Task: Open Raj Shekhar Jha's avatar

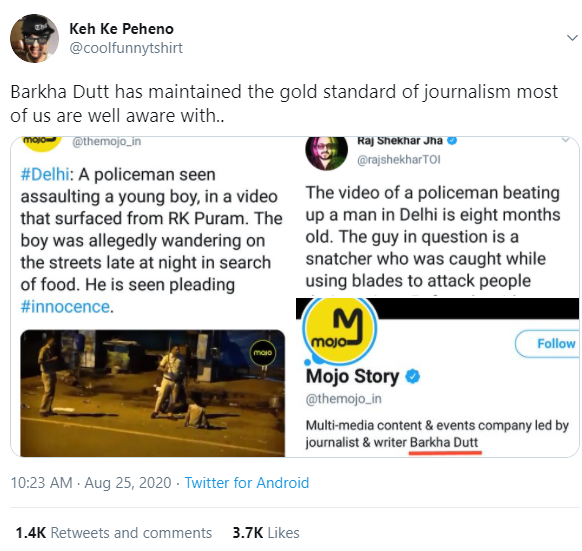Action: click(326, 153)
